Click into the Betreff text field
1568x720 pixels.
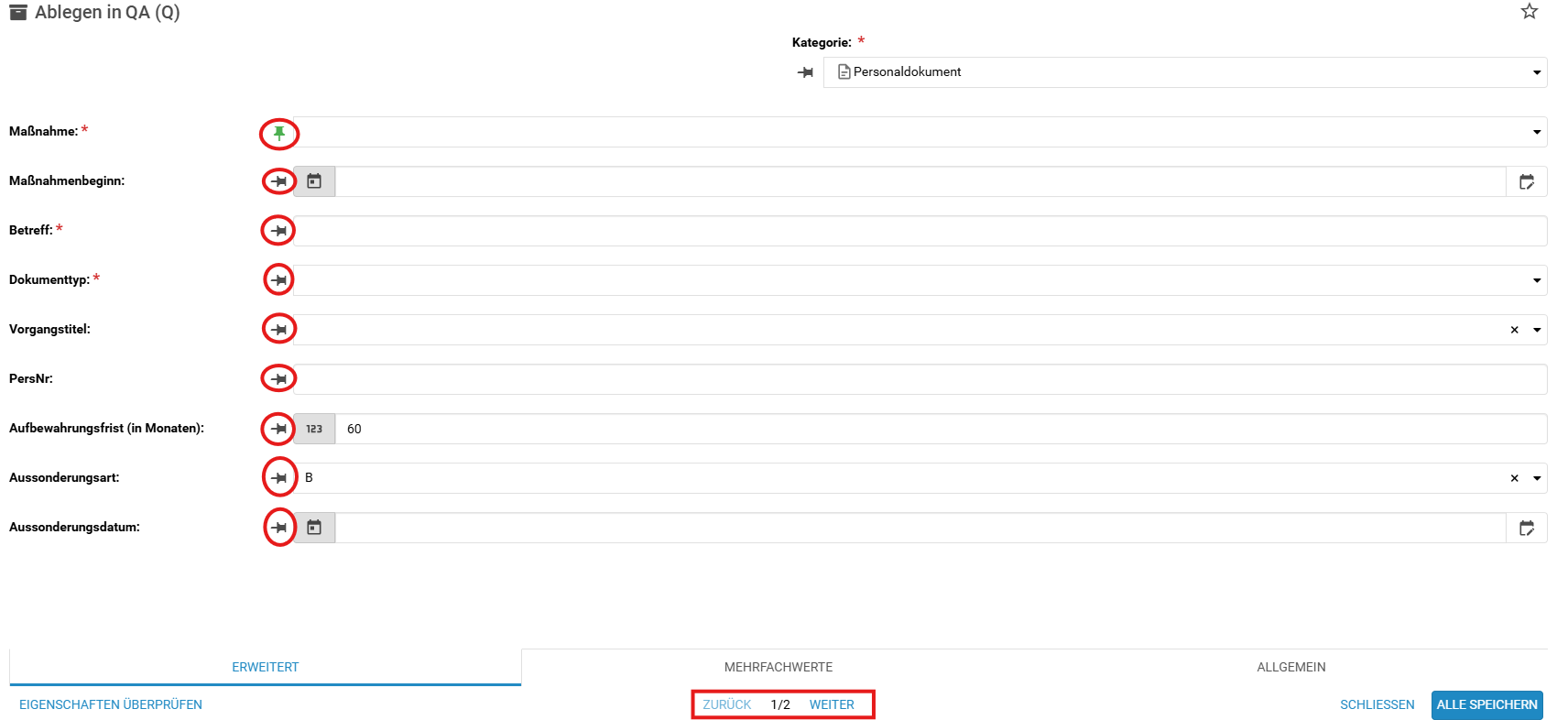[x=916, y=231]
